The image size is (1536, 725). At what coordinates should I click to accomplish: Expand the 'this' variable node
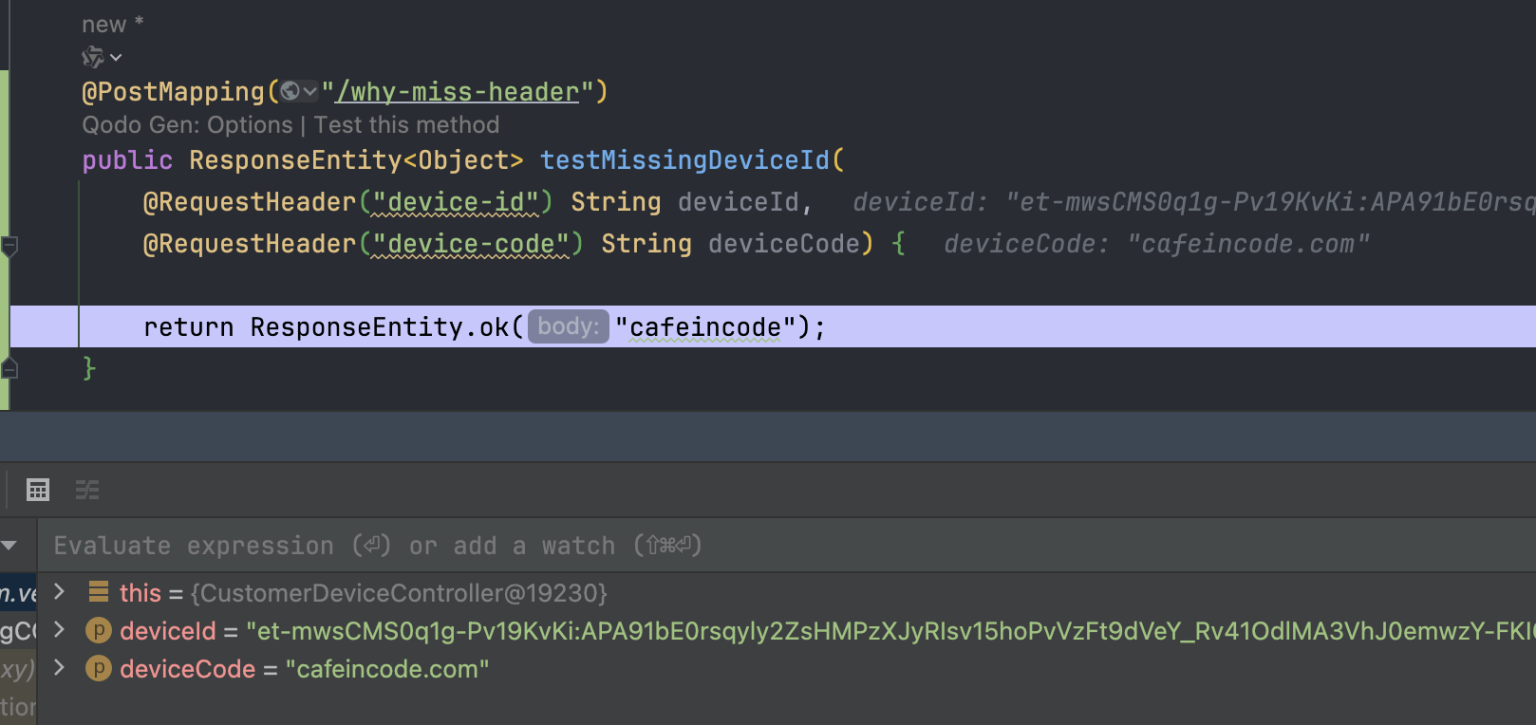59,592
